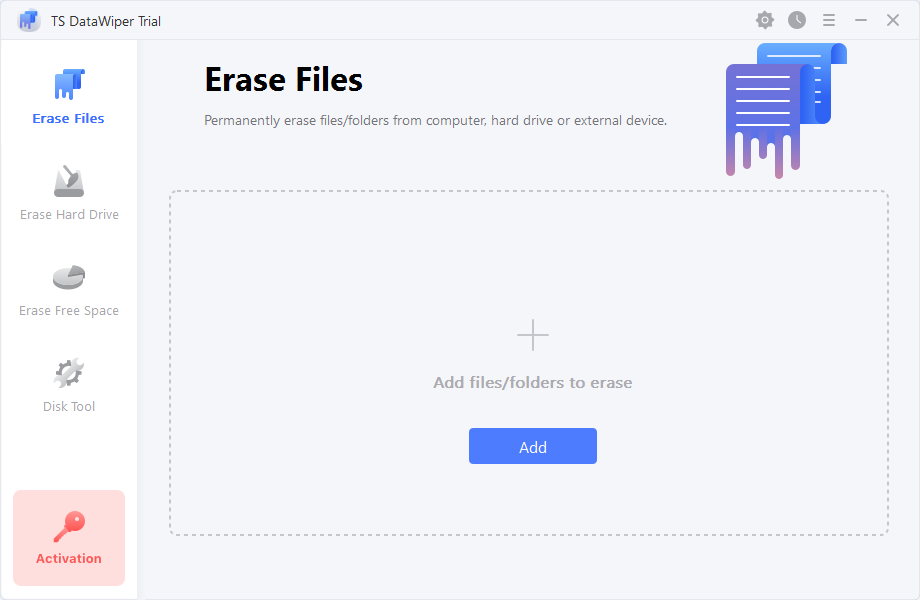Image resolution: width=920 pixels, height=600 pixels.
Task: Click the Erase Files text label
Action: tap(69, 119)
